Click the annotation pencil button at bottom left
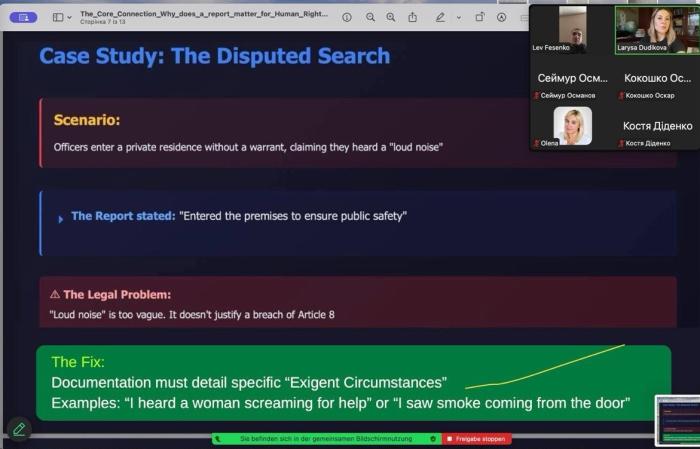700x449 pixels. 18,429
